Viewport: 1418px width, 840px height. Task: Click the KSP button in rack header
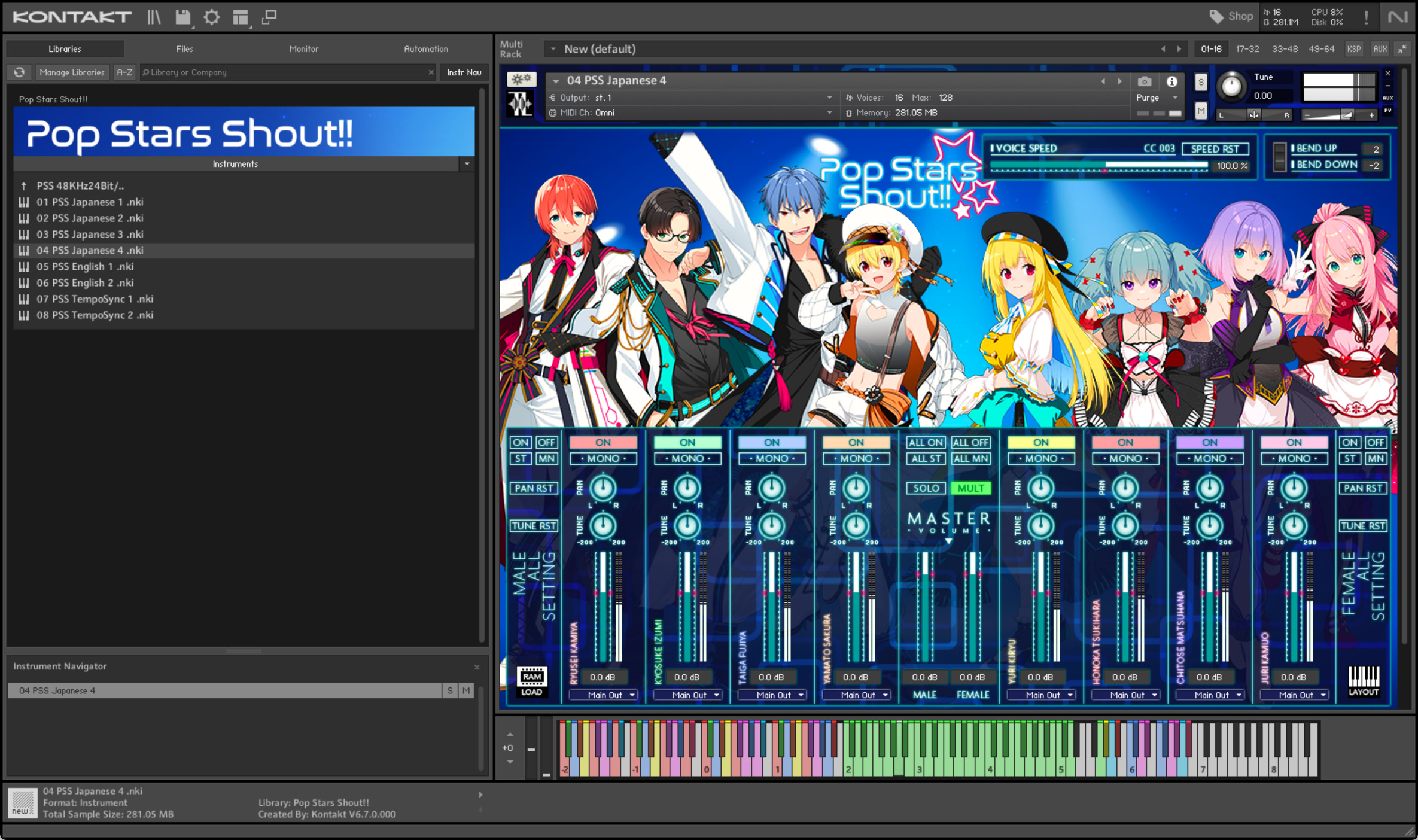tap(1354, 49)
